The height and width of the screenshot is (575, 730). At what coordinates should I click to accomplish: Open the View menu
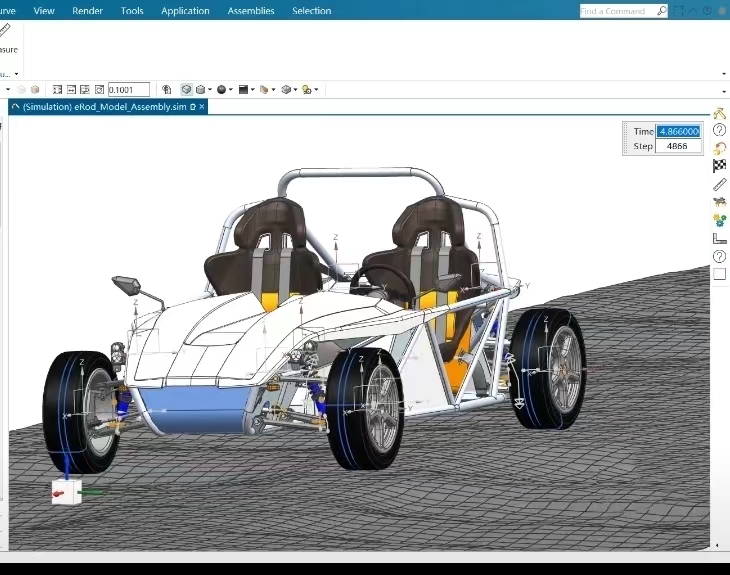pos(44,11)
